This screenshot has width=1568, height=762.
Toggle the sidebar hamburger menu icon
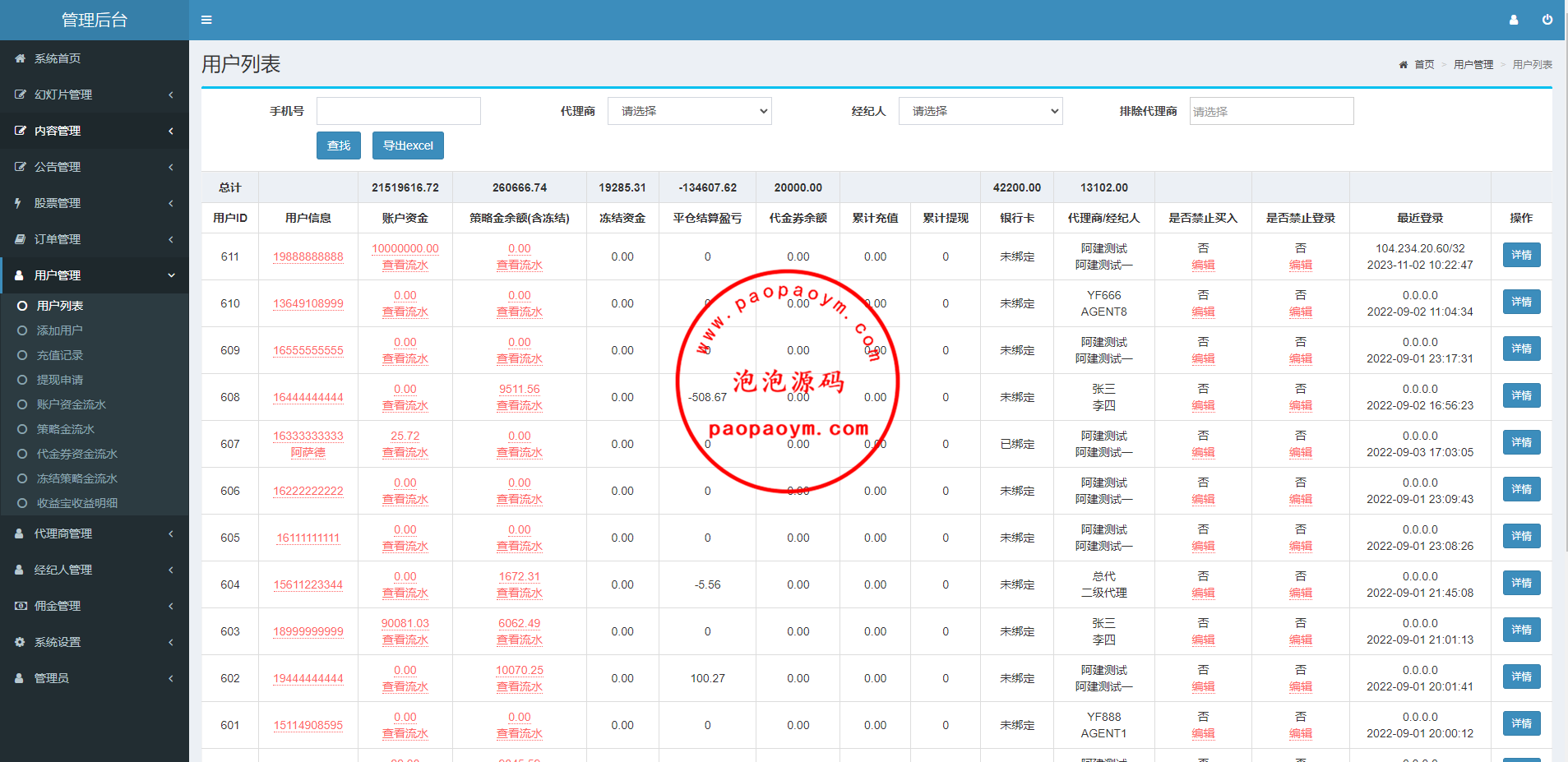click(206, 20)
